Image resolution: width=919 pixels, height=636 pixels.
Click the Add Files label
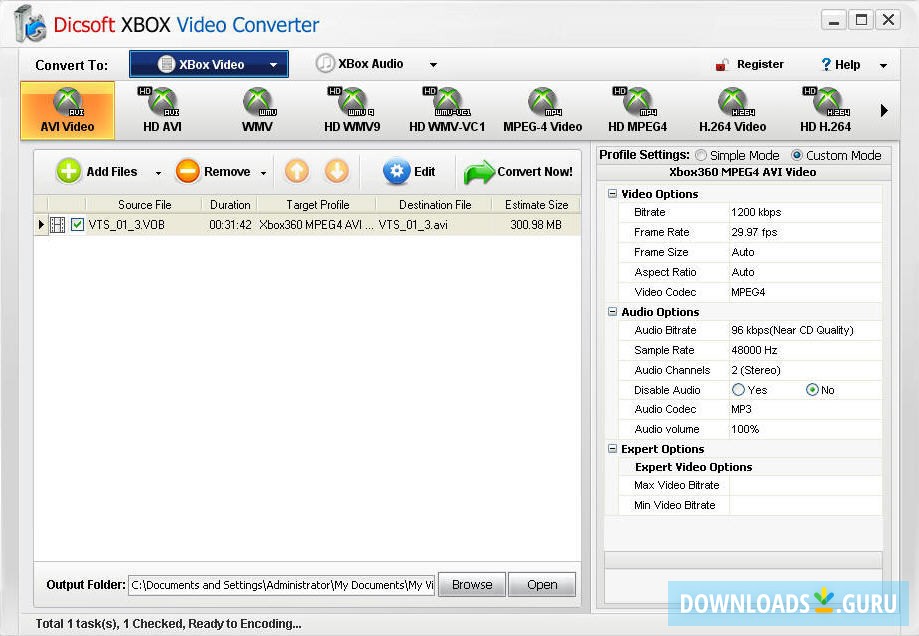(112, 172)
